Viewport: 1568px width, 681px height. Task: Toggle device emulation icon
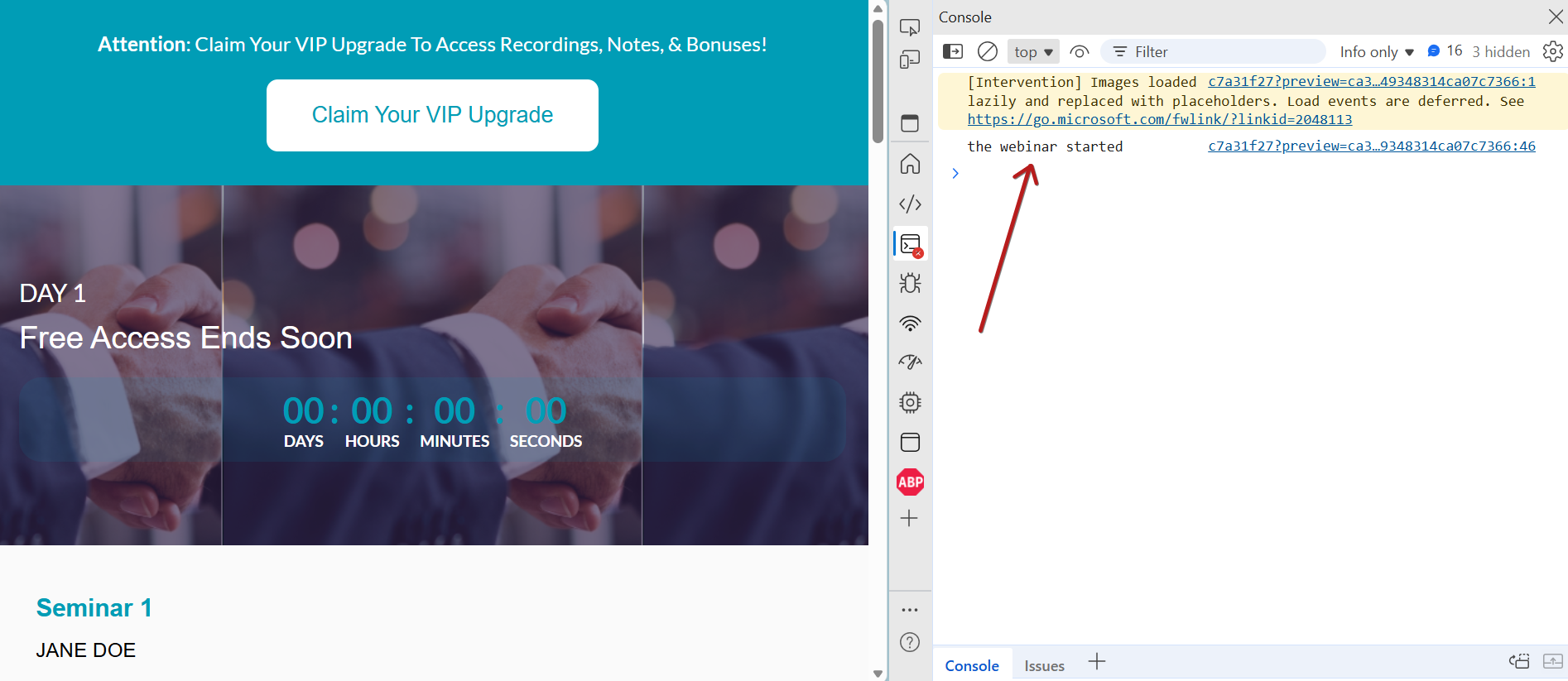[x=910, y=60]
